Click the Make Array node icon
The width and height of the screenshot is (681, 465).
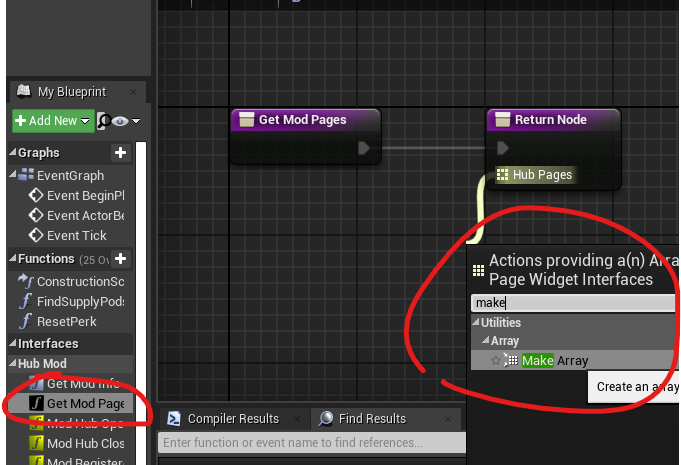point(511,360)
